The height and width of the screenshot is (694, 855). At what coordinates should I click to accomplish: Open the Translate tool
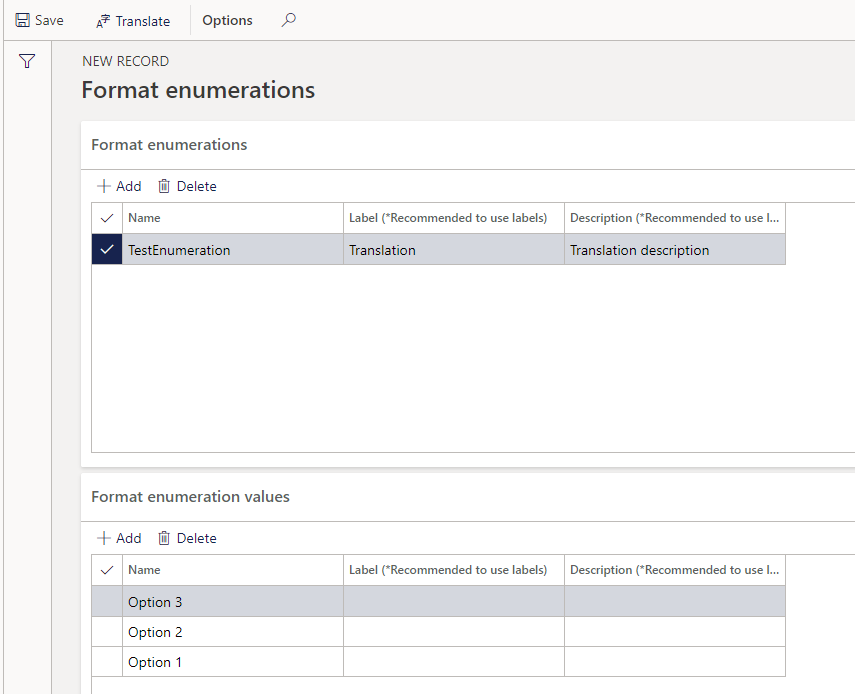[x=132, y=20]
